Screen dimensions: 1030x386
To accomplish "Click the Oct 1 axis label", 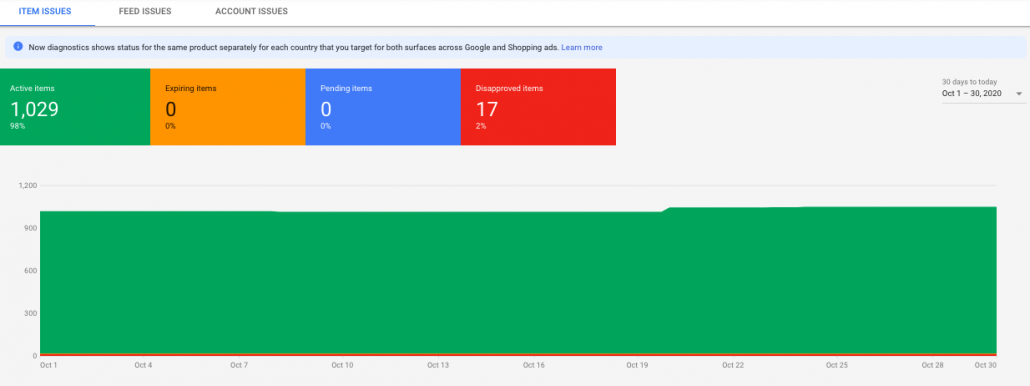I will click(49, 365).
